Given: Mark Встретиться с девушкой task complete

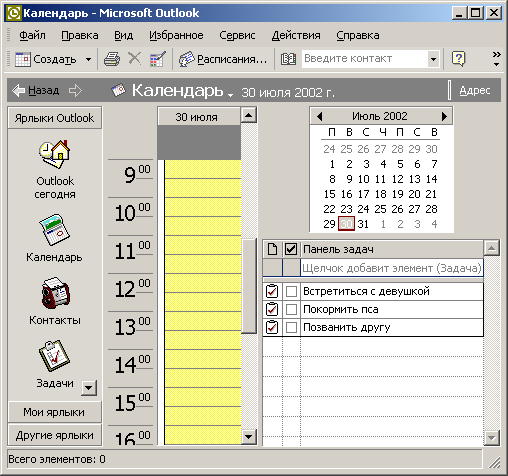Looking at the screenshot, I should pyautogui.click(x=291, y=292).
